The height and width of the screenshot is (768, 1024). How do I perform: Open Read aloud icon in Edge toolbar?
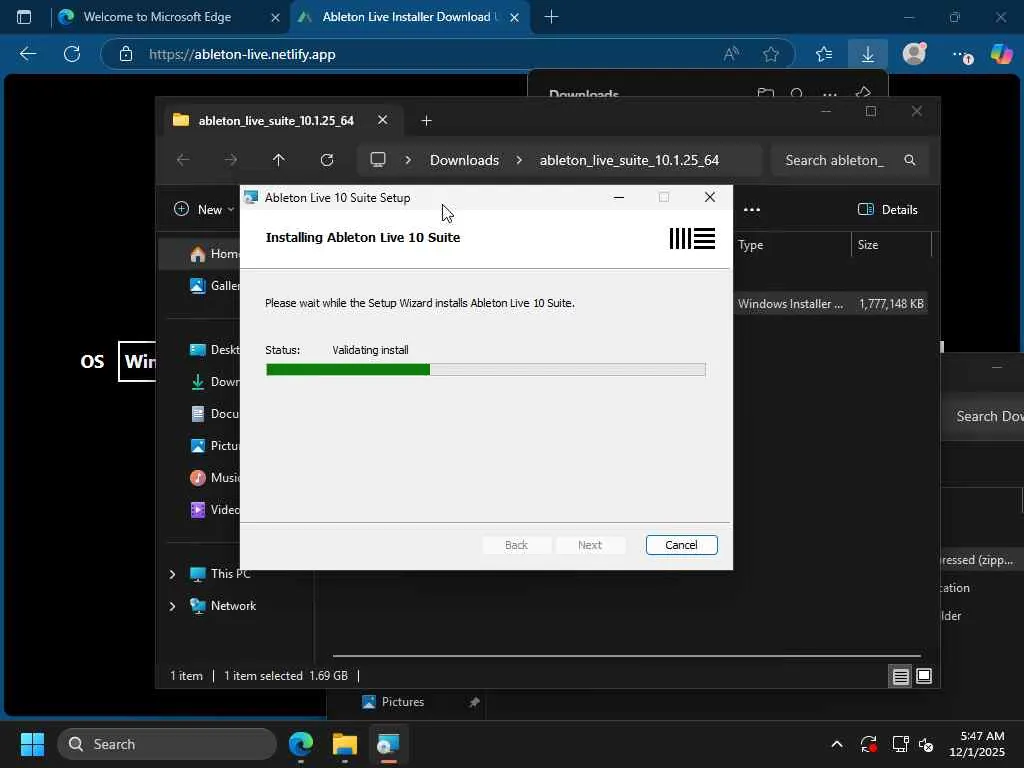point(731,54)
